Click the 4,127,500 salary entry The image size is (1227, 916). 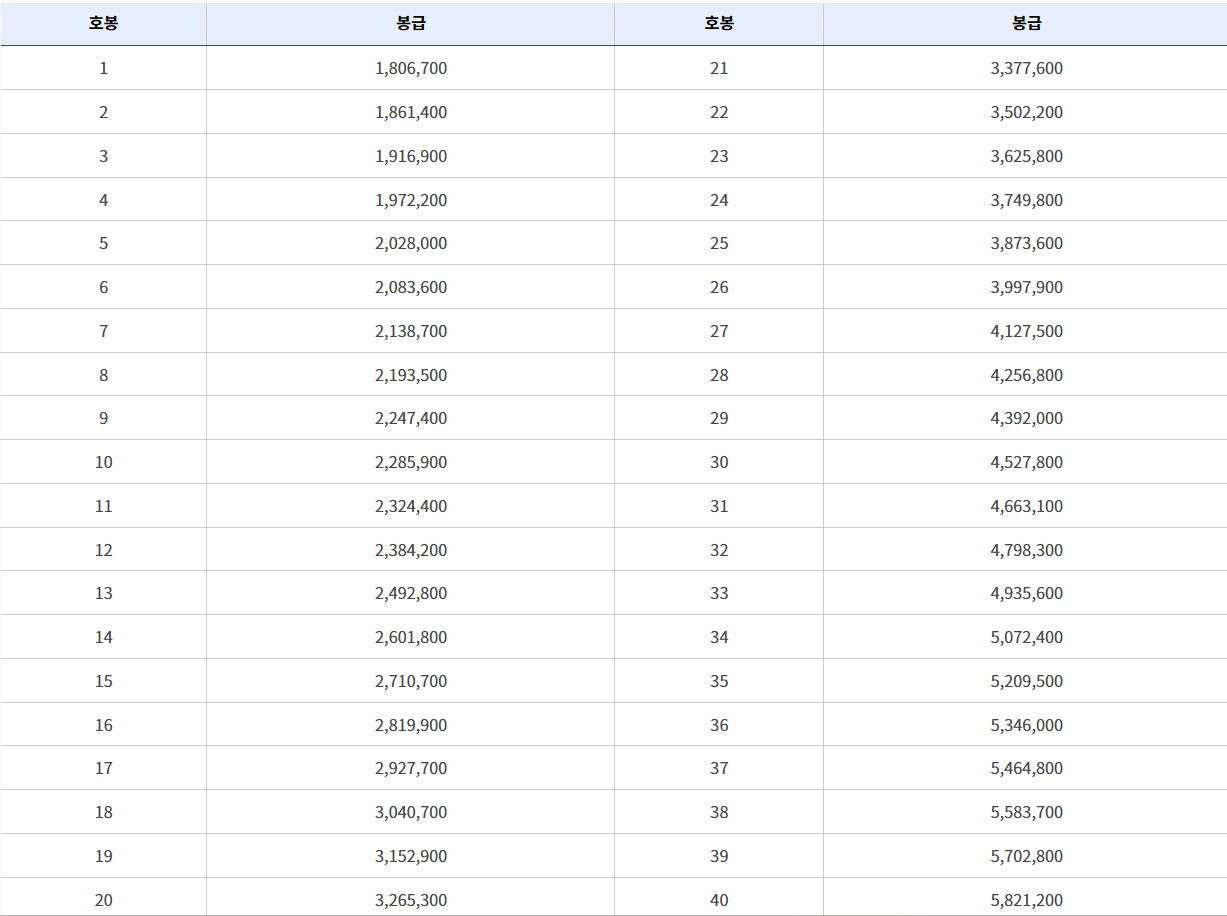click(x=1027, y=331)
